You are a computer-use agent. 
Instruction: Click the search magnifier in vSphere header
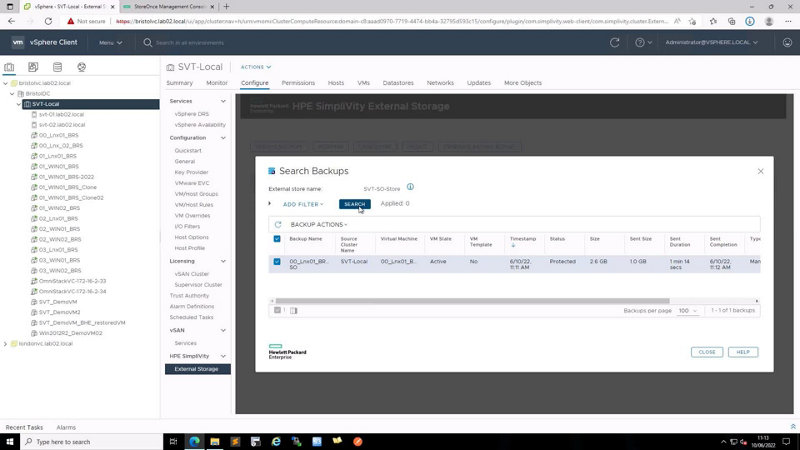(147, 43)
